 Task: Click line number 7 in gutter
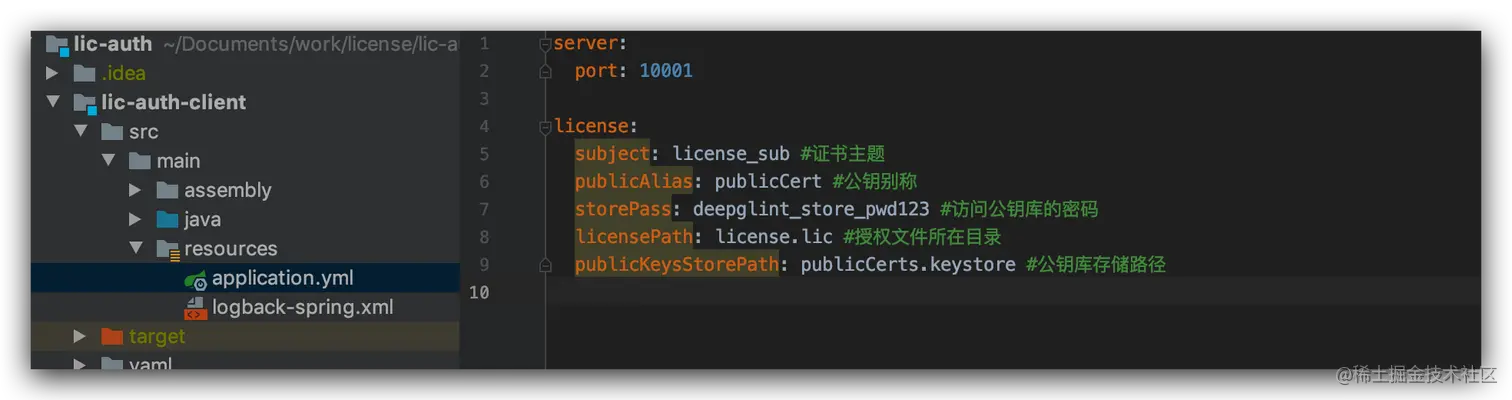point(484,210)
